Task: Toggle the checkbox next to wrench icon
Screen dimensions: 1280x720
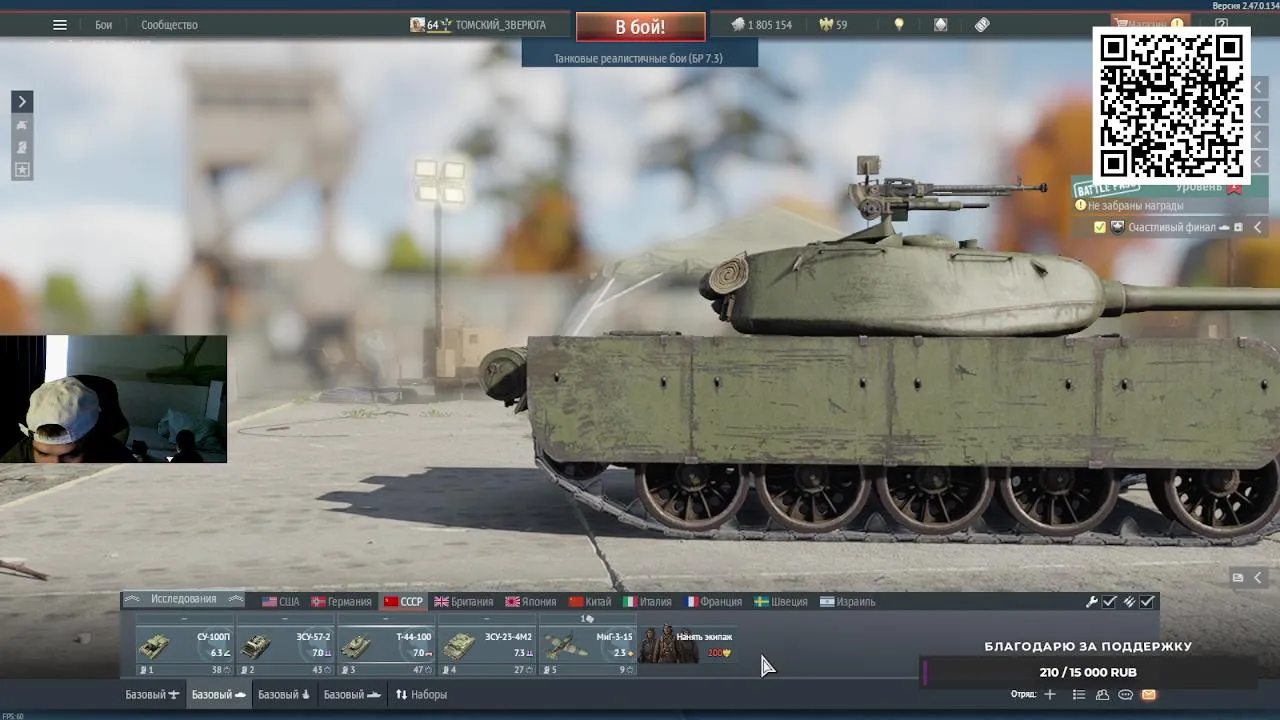Action: [x=1109, y=602]
